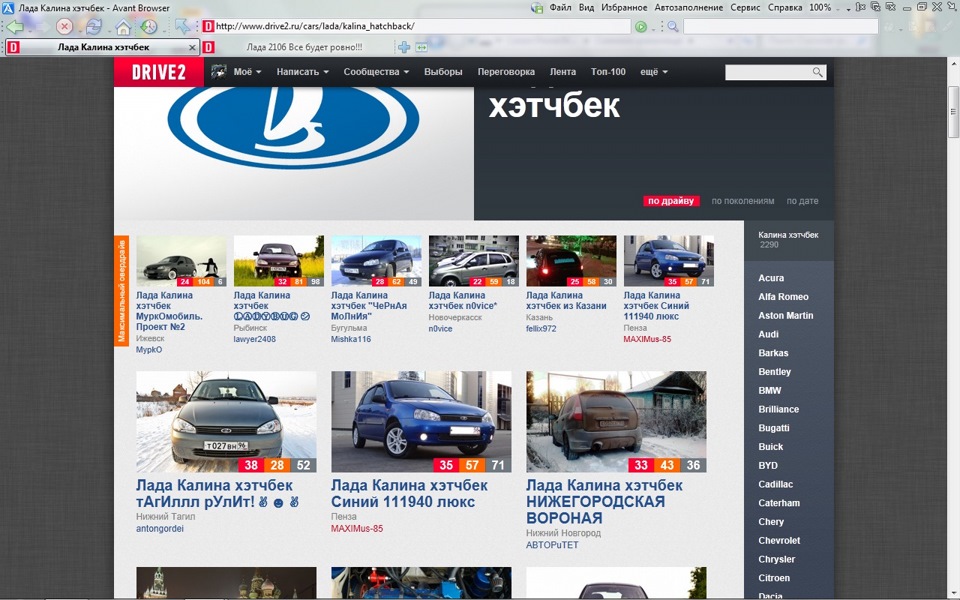
Task: Click the user avatar in DRIVE2 navbar
Action: (219, 72)
